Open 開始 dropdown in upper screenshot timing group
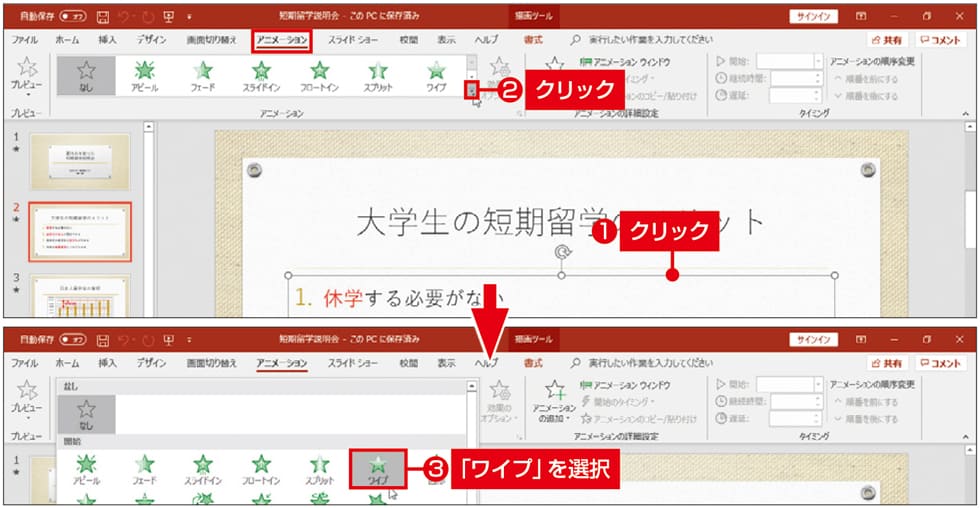This screenshot has width=980, height=508. 818,61
